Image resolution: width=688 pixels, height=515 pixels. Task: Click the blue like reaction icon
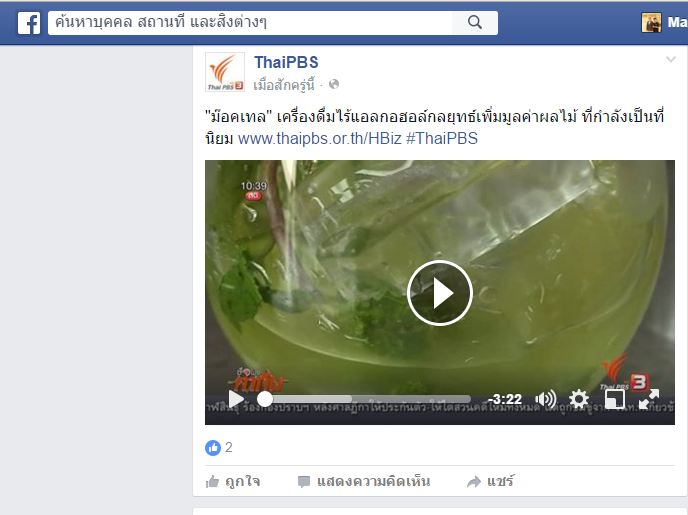pyautogui.click(x=213, y=448)
